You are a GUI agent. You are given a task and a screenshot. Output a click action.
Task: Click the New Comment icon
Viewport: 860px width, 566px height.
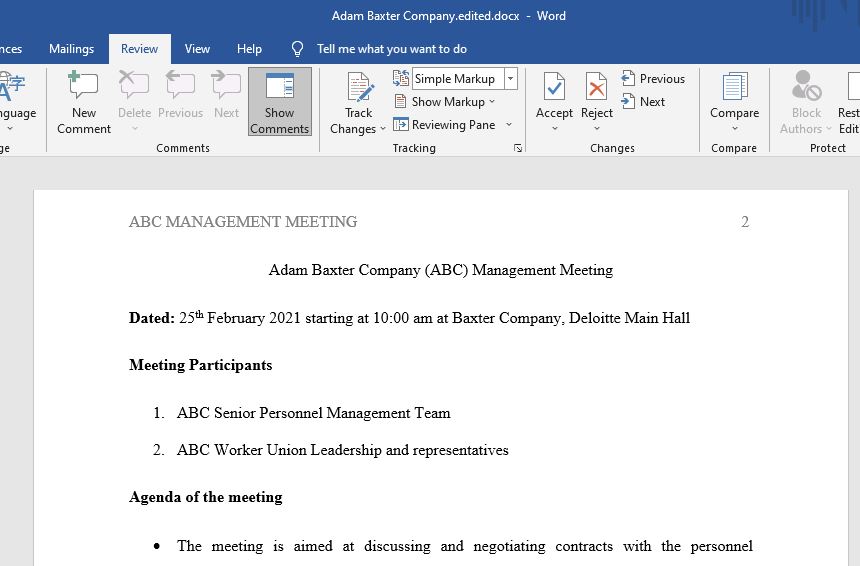pos(83,85)
